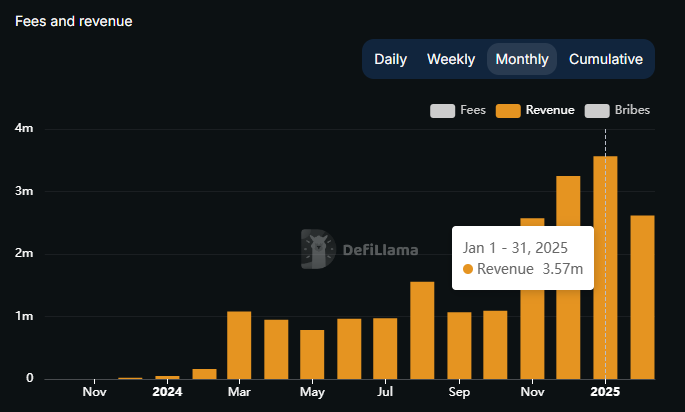The image size is (685, 412).
Task: Click the July 2024 revenue bar
Action: click(x=385, y=348)
